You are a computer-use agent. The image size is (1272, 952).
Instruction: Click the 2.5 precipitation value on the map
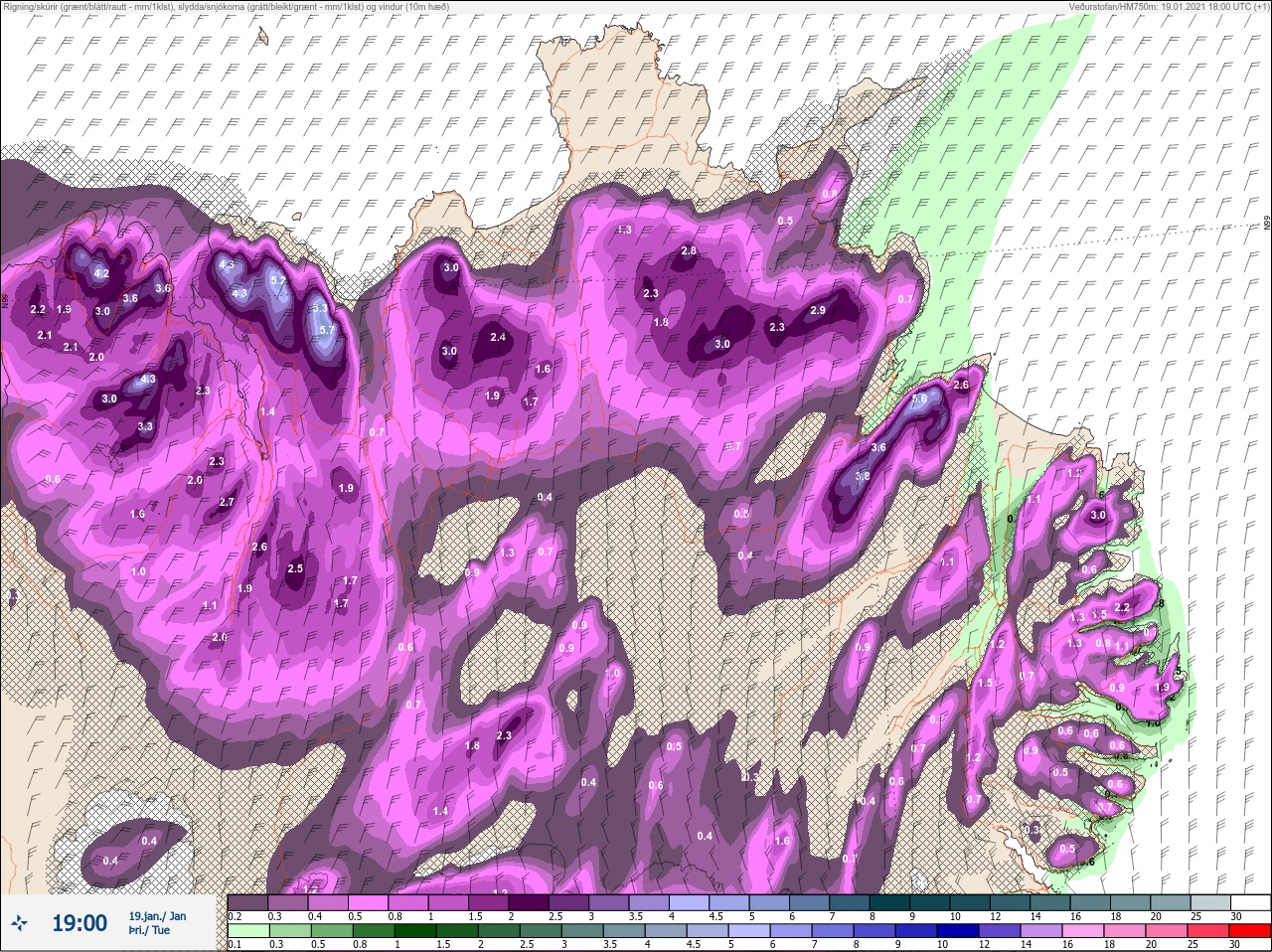tap(295, 568)
